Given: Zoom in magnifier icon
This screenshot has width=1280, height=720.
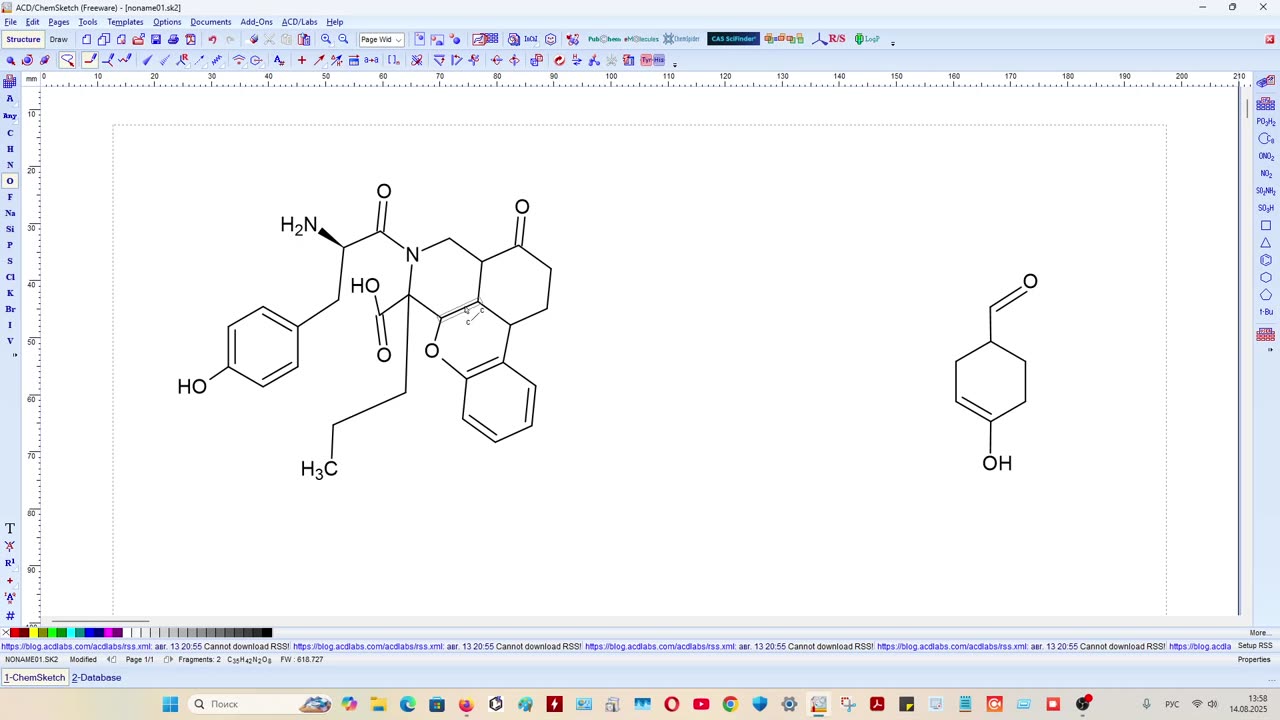Looking at the screenshot, I should coord(326,39).
